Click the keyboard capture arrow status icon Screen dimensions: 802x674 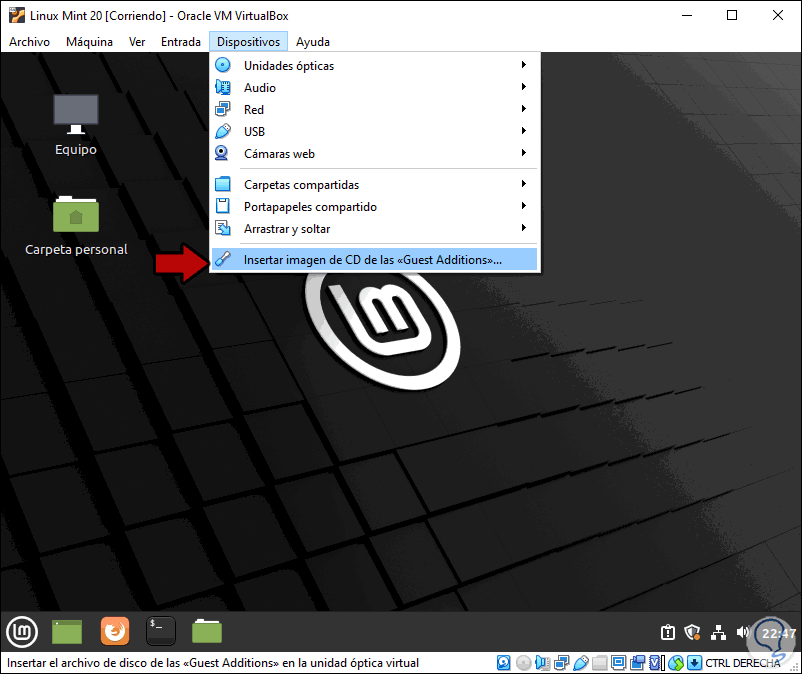point(695,663)
